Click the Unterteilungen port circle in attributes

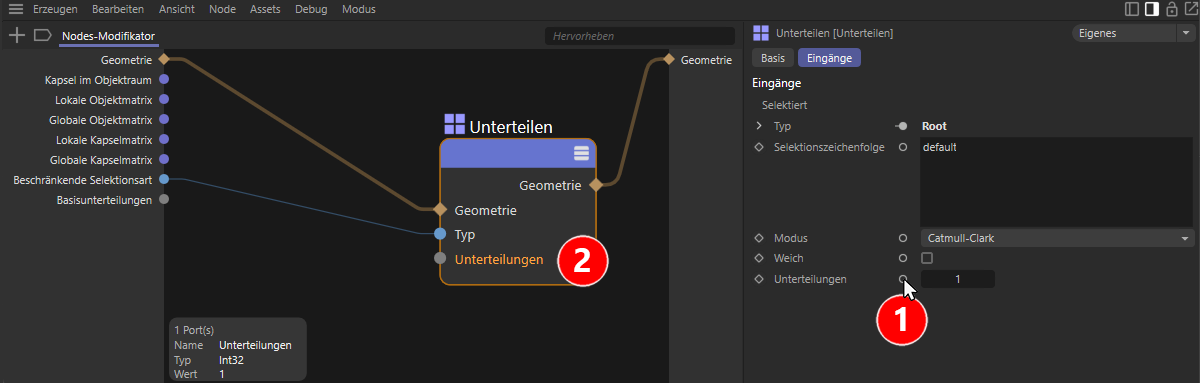click(x=903, y=279)
